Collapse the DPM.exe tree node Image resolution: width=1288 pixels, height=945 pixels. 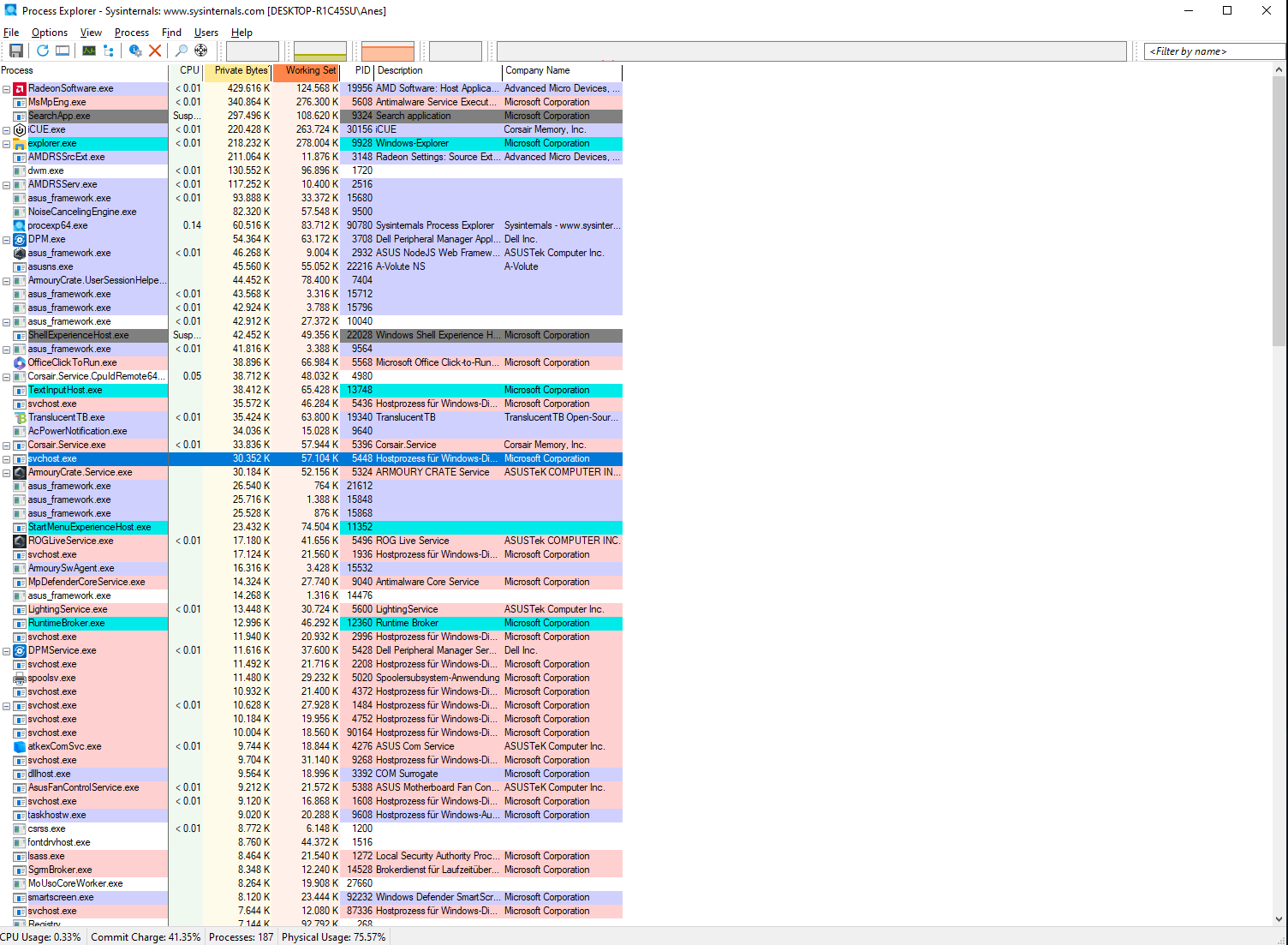click(x=6, y=240)
